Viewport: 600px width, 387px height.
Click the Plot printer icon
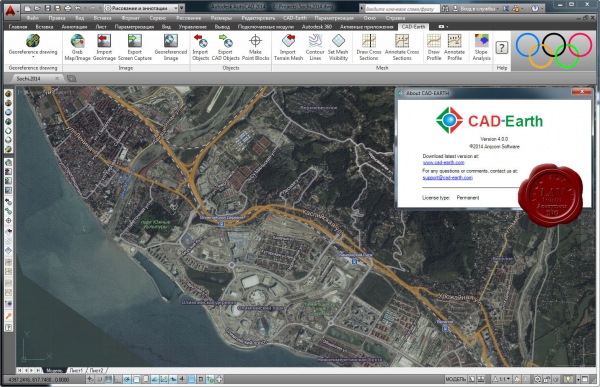click(68, 8)
